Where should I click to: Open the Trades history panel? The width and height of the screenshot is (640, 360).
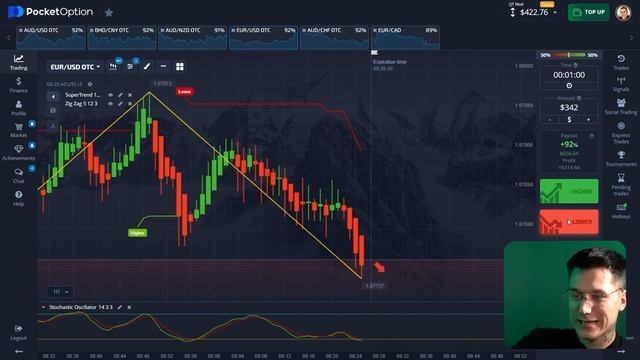tap(621, 62)
